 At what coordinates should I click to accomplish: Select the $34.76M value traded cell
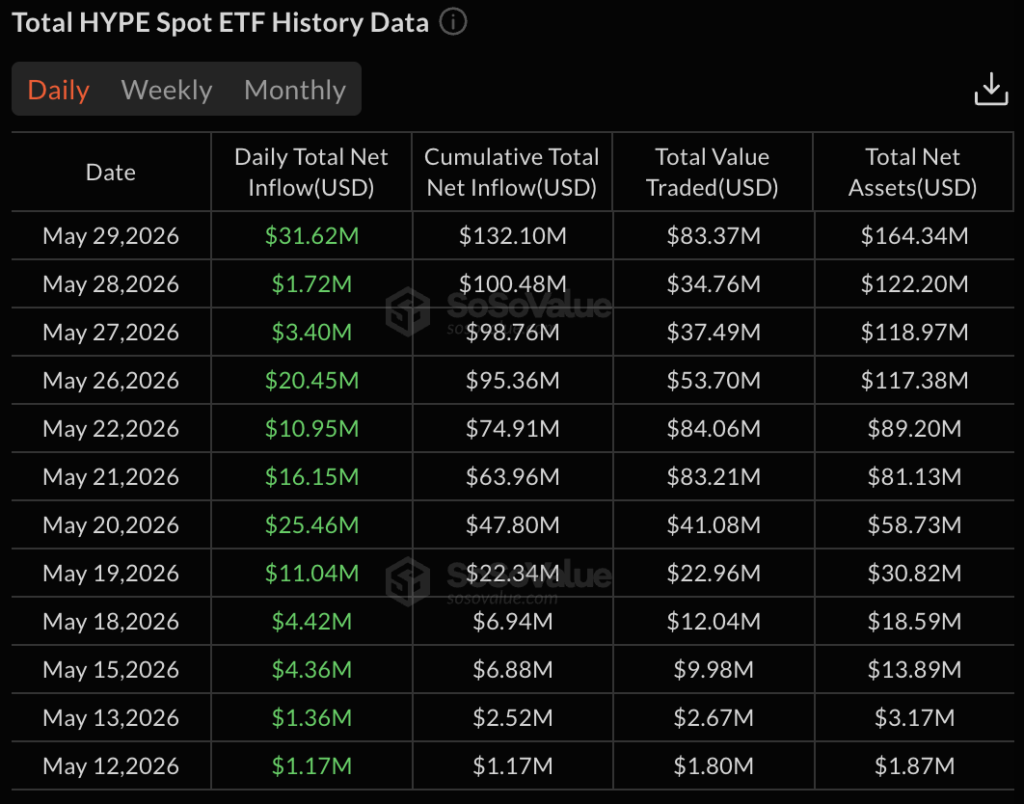coord(713,284)
